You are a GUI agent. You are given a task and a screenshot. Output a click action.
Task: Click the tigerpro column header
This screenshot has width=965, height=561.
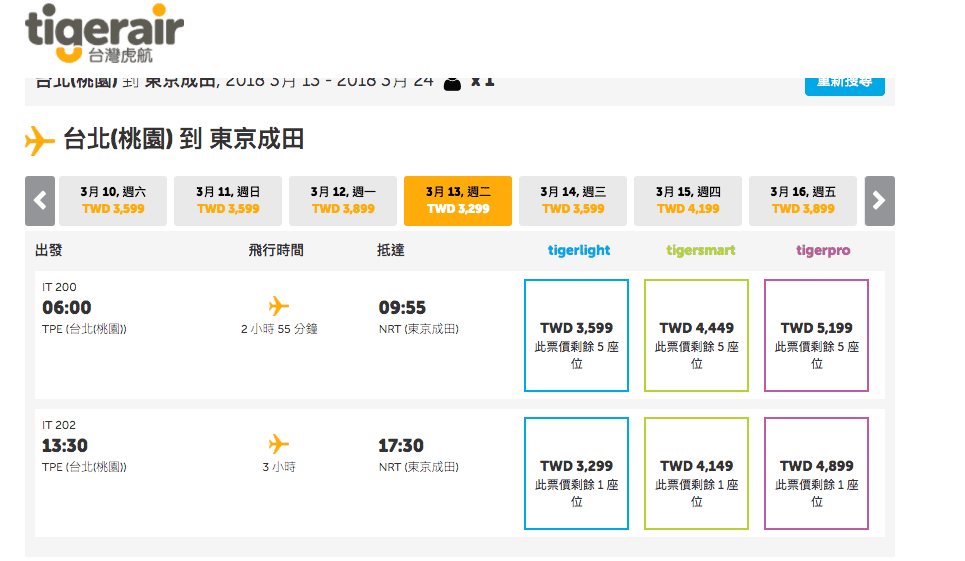pyautogui.click(x=823, y=250)
